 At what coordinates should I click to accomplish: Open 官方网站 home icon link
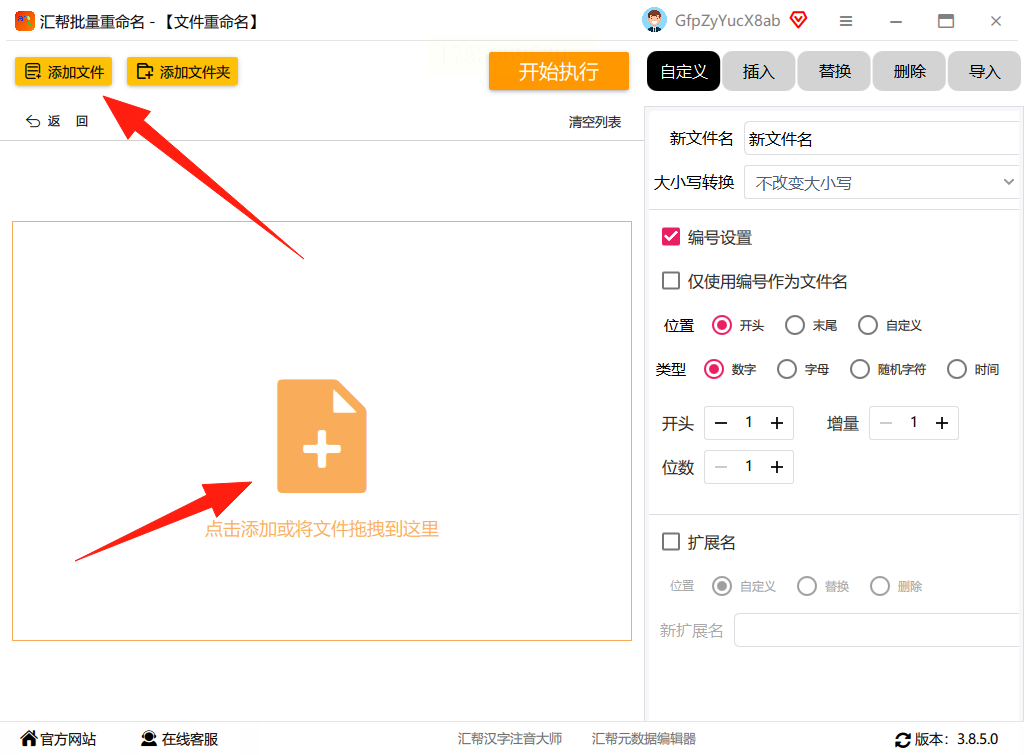click(x=29, y=738)
